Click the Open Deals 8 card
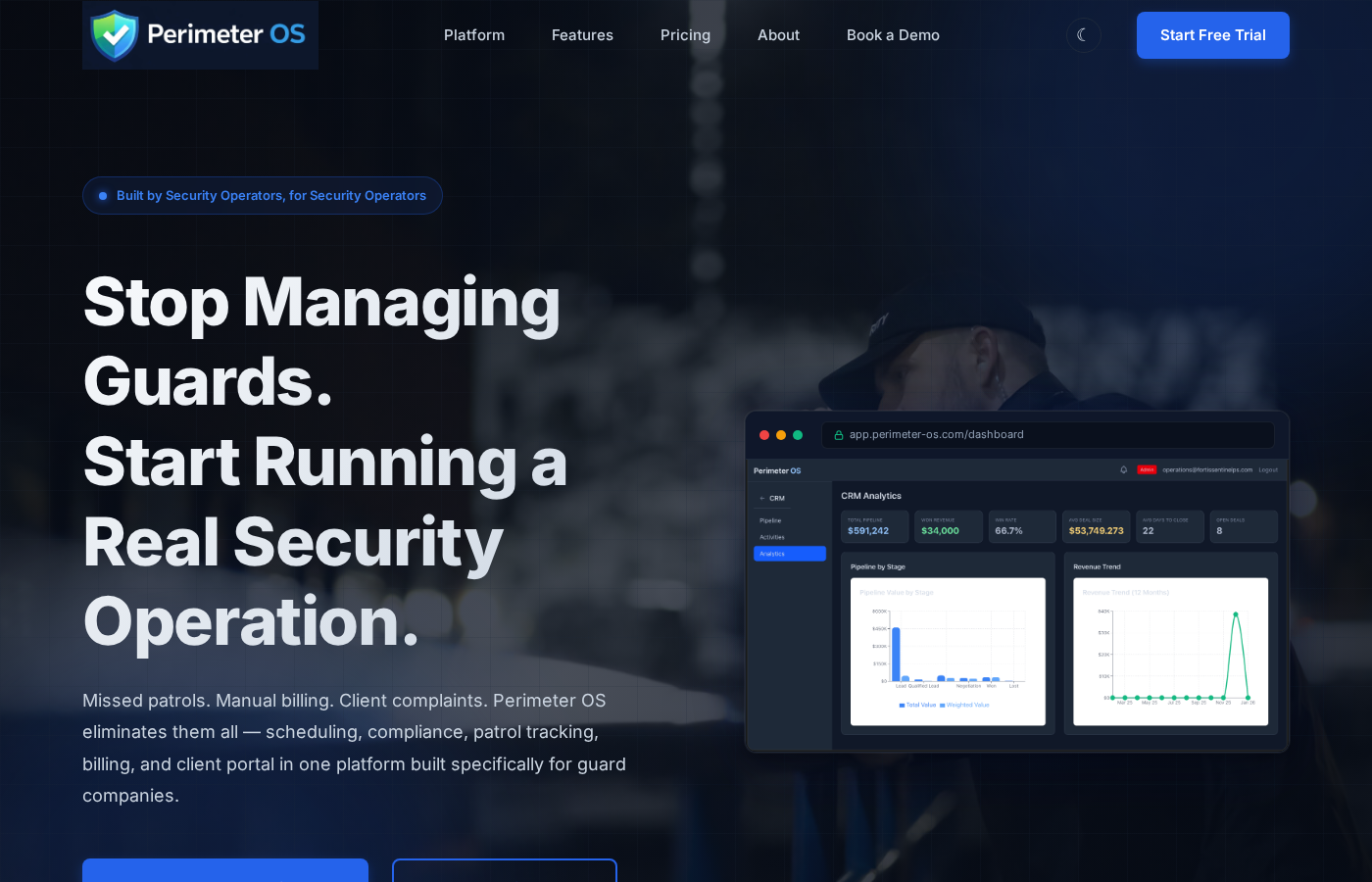 click(1244, 526)
